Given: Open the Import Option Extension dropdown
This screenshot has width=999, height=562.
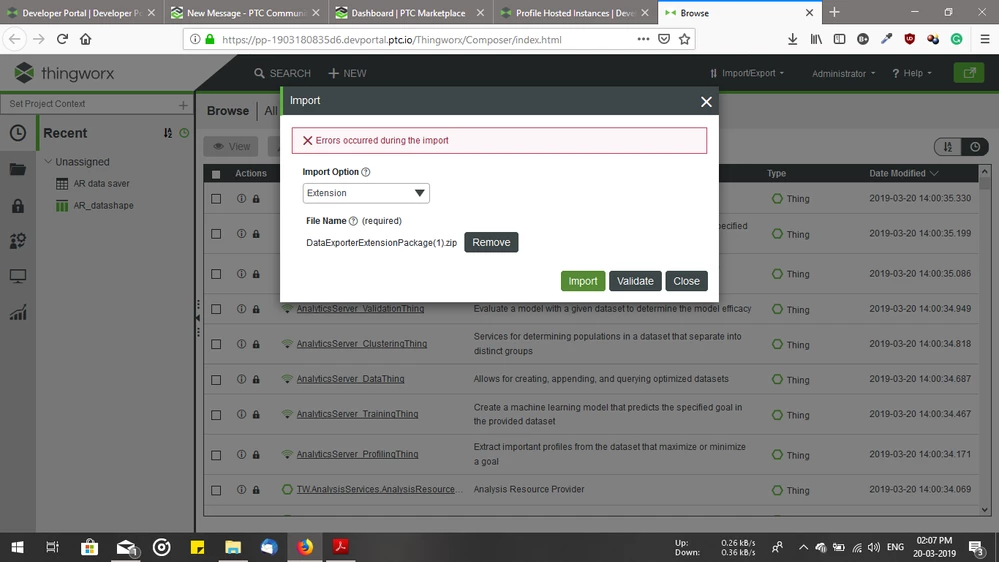Looking at the screenshot, I should (x=366, y=193).
